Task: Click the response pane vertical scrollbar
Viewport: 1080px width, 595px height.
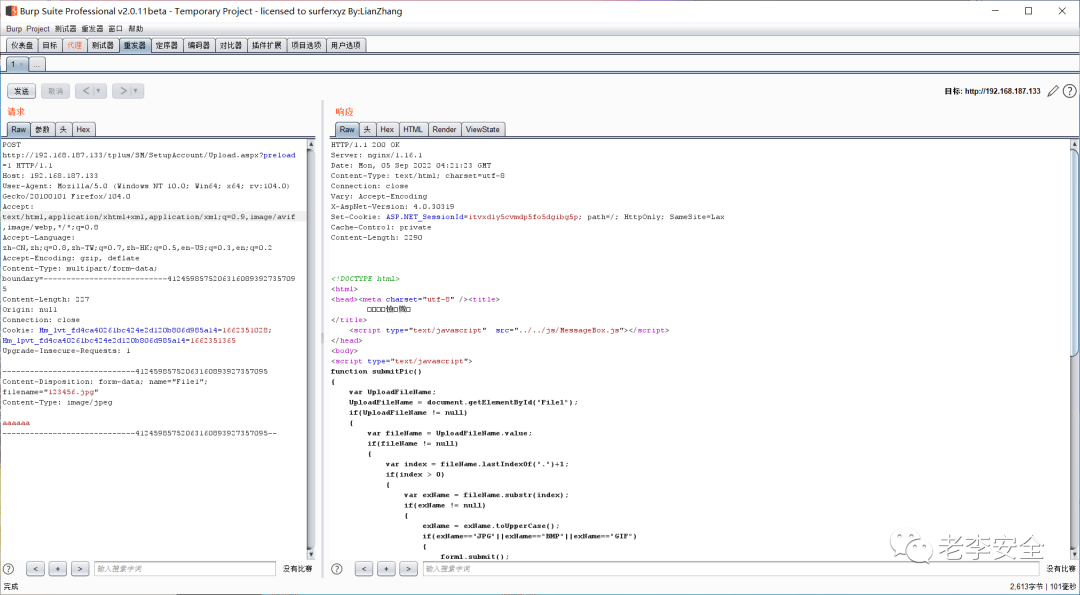Action: click(1074, 348)
